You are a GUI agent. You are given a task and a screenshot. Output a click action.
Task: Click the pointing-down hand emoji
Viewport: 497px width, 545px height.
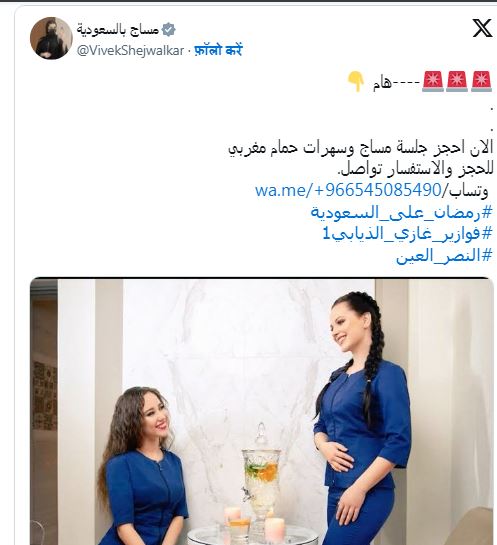356,81
